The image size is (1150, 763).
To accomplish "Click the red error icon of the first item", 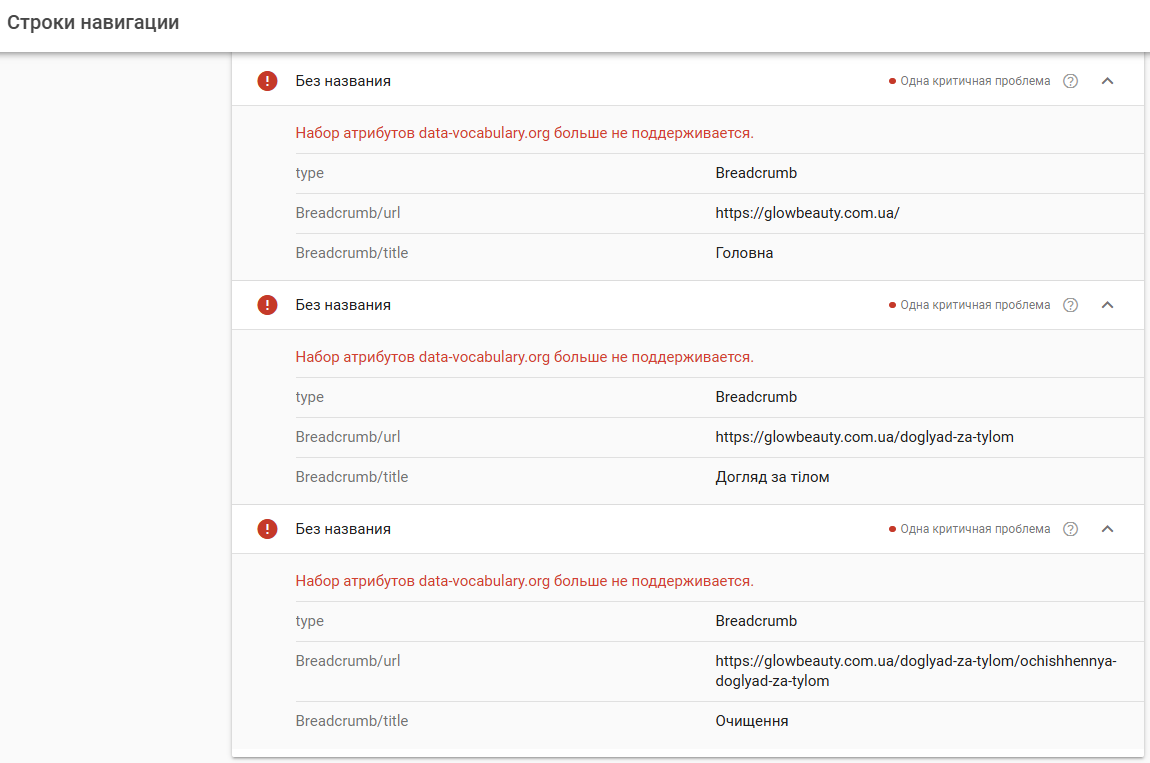I will [x=267, y=81].
